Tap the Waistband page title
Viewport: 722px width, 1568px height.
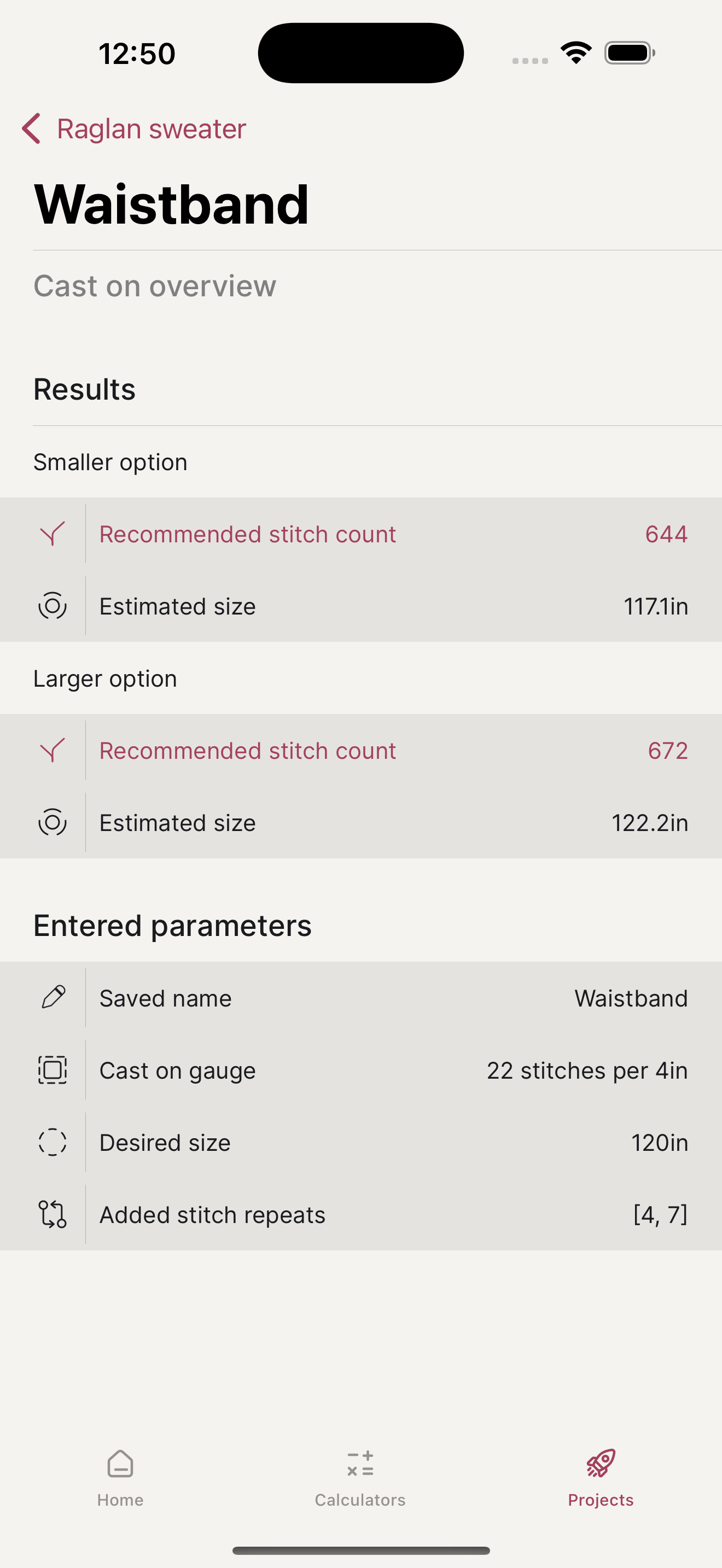(172, 204)
